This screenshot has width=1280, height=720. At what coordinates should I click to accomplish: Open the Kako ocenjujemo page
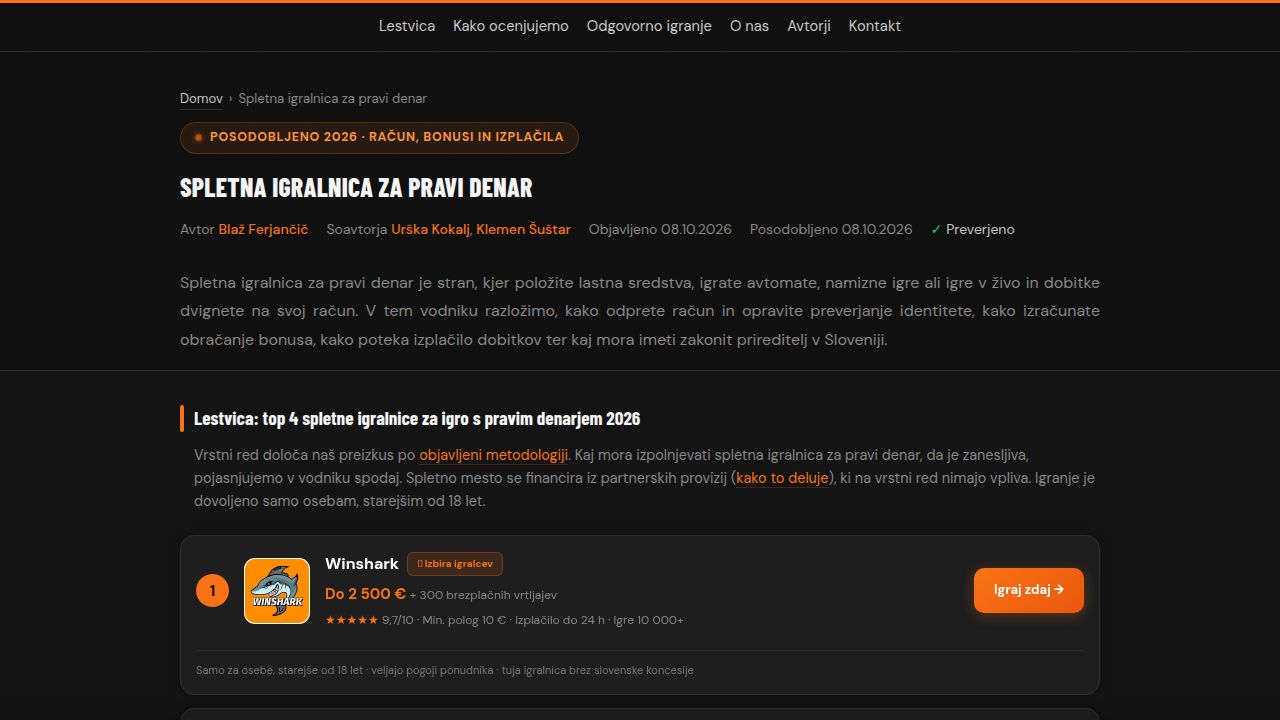(x=511, y=26)
